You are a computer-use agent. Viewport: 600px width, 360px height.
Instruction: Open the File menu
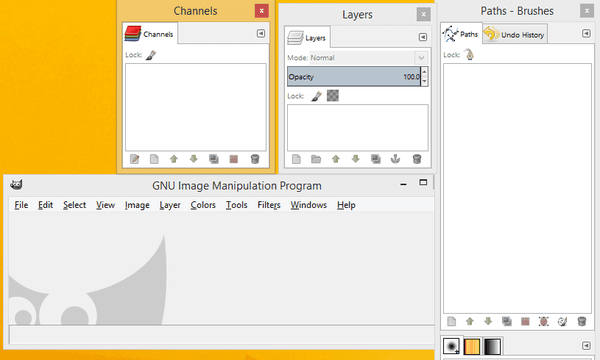click(21, 205)
